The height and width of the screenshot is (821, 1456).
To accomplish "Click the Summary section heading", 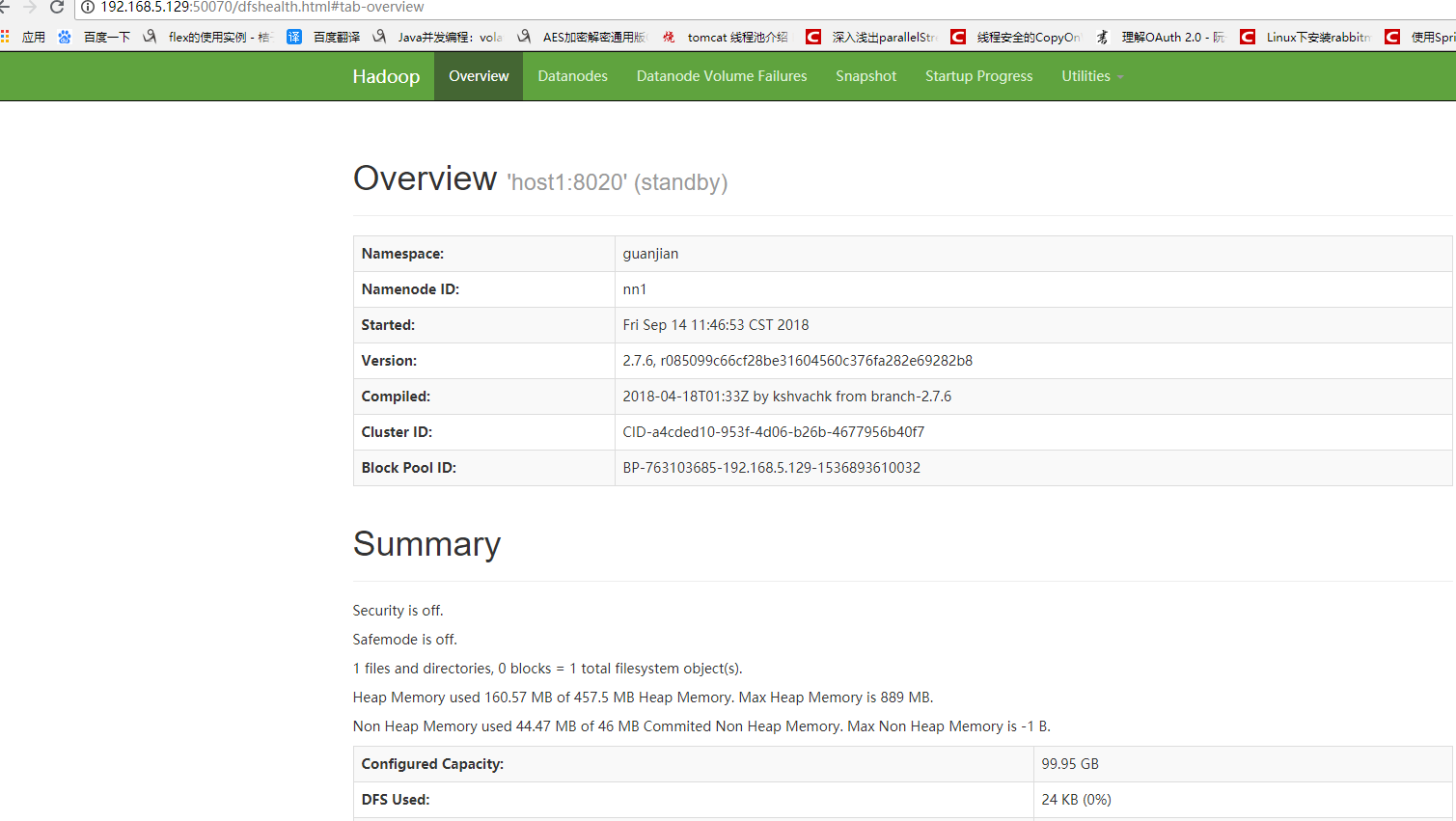I will pos(426,544).
